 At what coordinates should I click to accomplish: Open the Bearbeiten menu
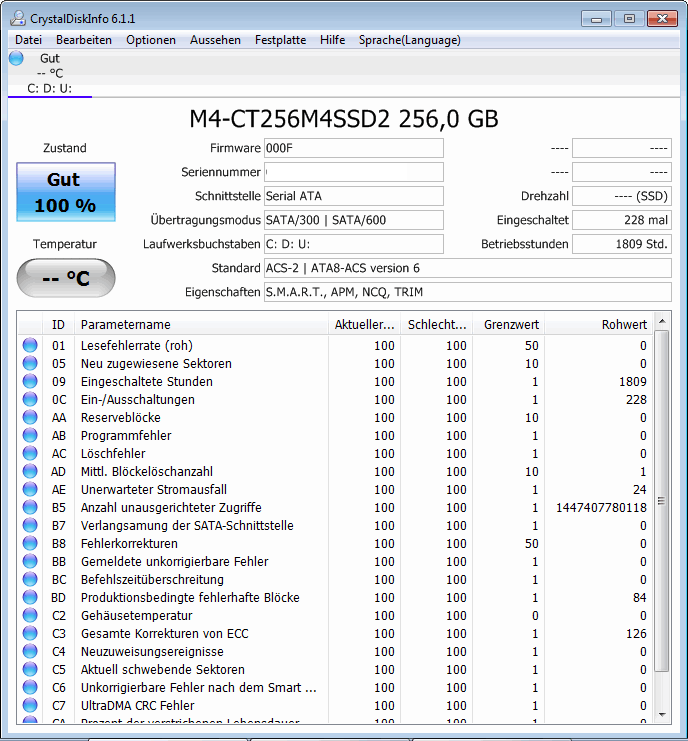(84, 40)
